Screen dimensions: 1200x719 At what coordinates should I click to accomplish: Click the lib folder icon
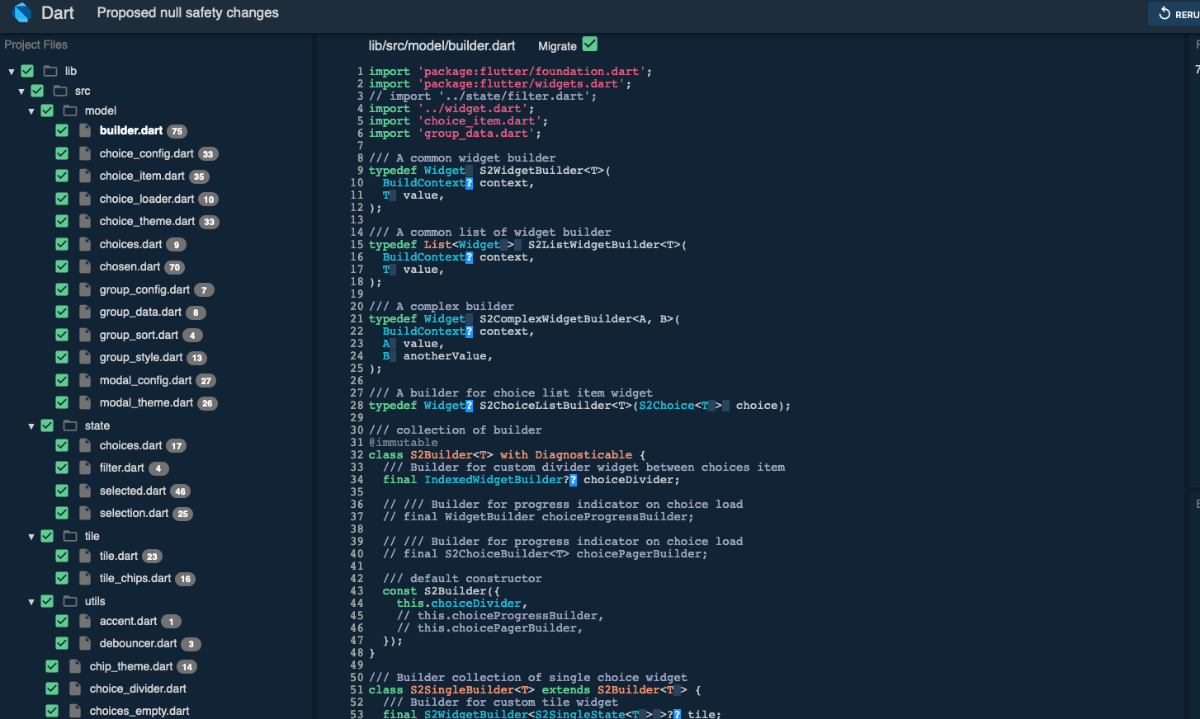pos(50,71)
